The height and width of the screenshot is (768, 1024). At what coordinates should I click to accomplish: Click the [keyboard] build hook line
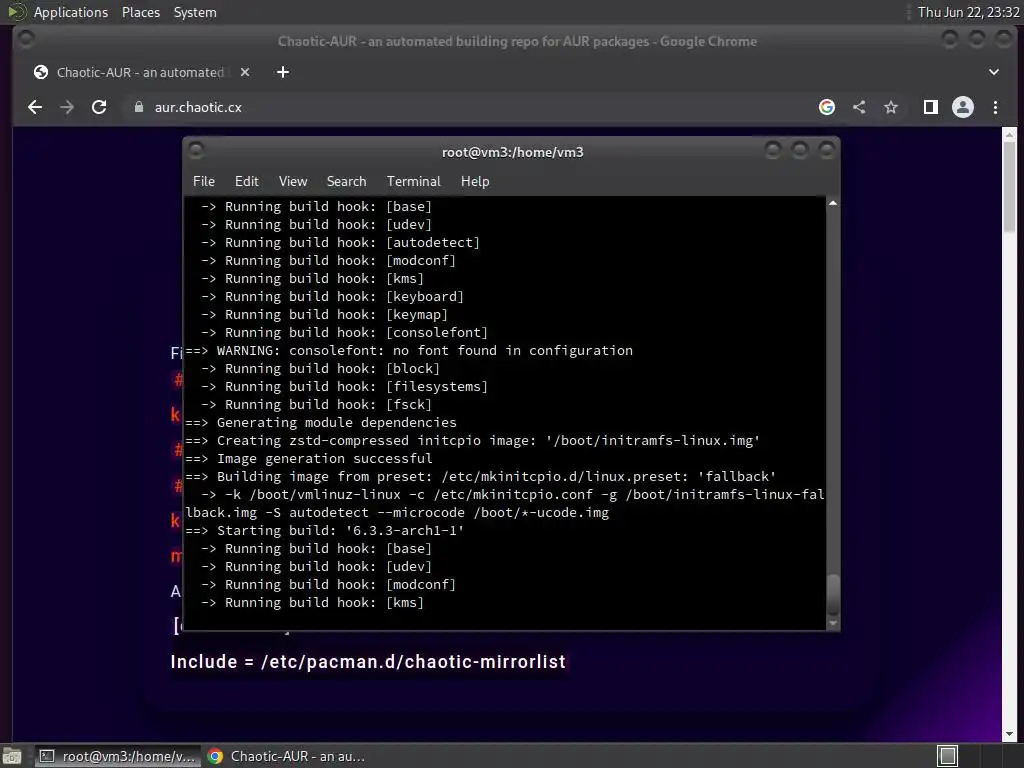pyautogui.click(x=332, y=296)
